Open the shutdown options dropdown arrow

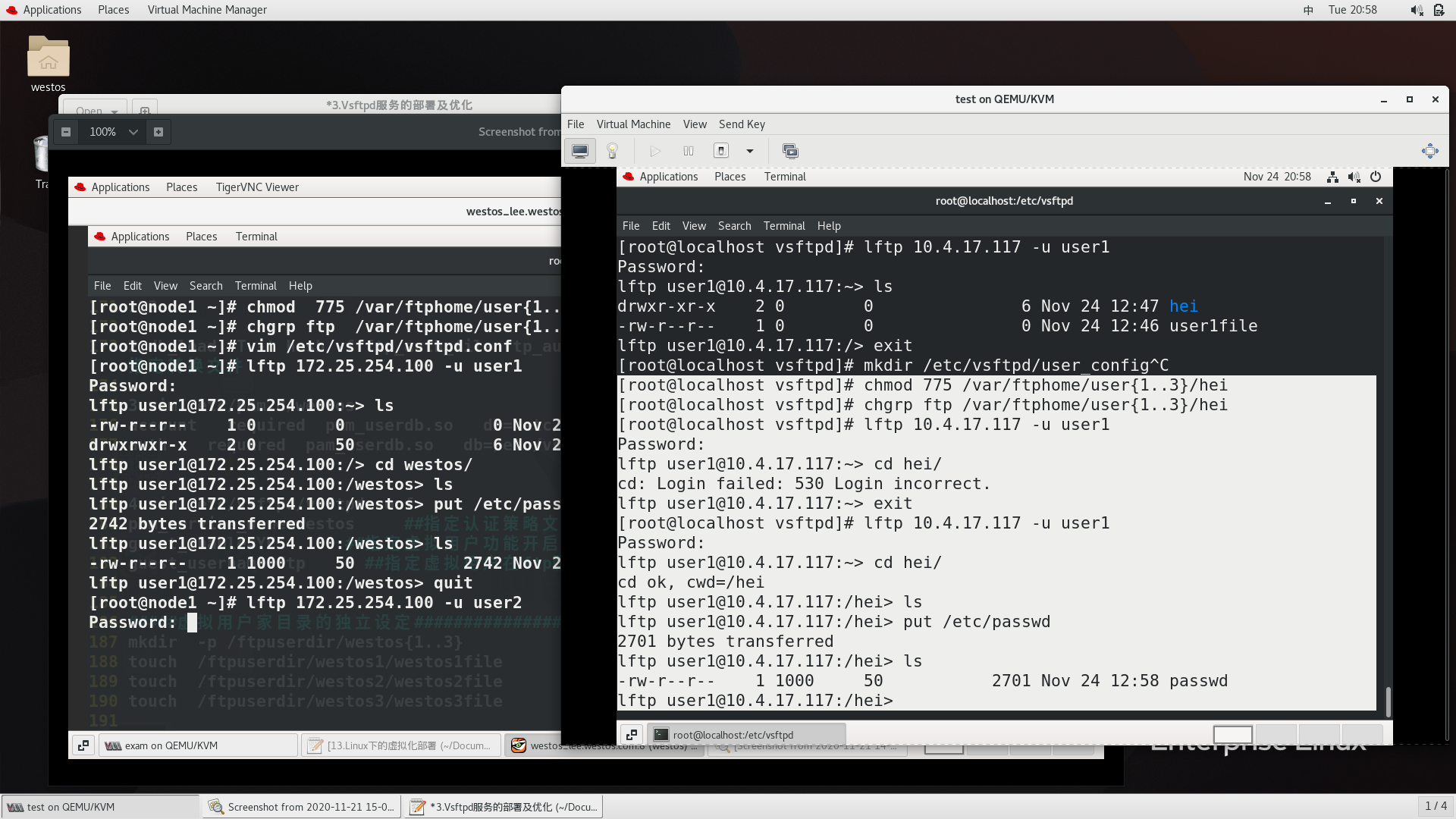click(x=750, y=151)
